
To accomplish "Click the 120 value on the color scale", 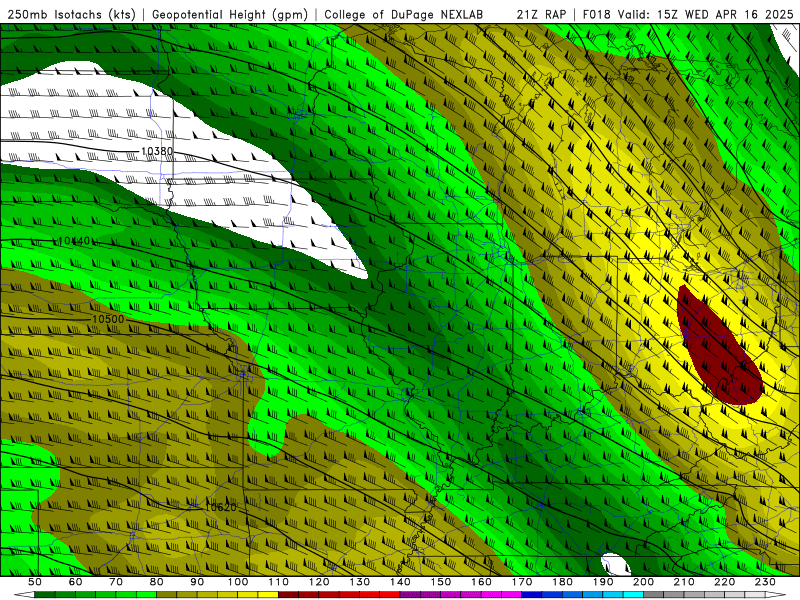I will tap(319, 582).
